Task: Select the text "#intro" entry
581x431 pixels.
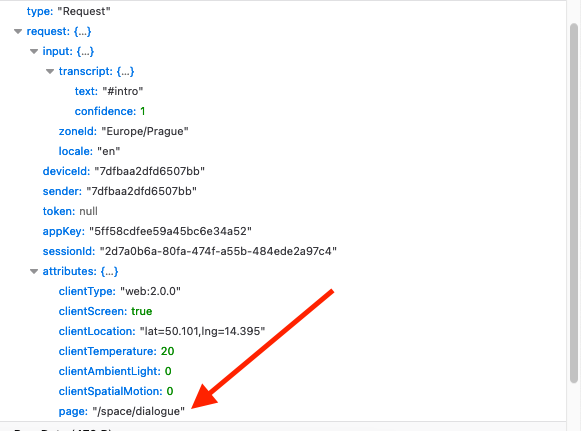Action: point(109,91)
